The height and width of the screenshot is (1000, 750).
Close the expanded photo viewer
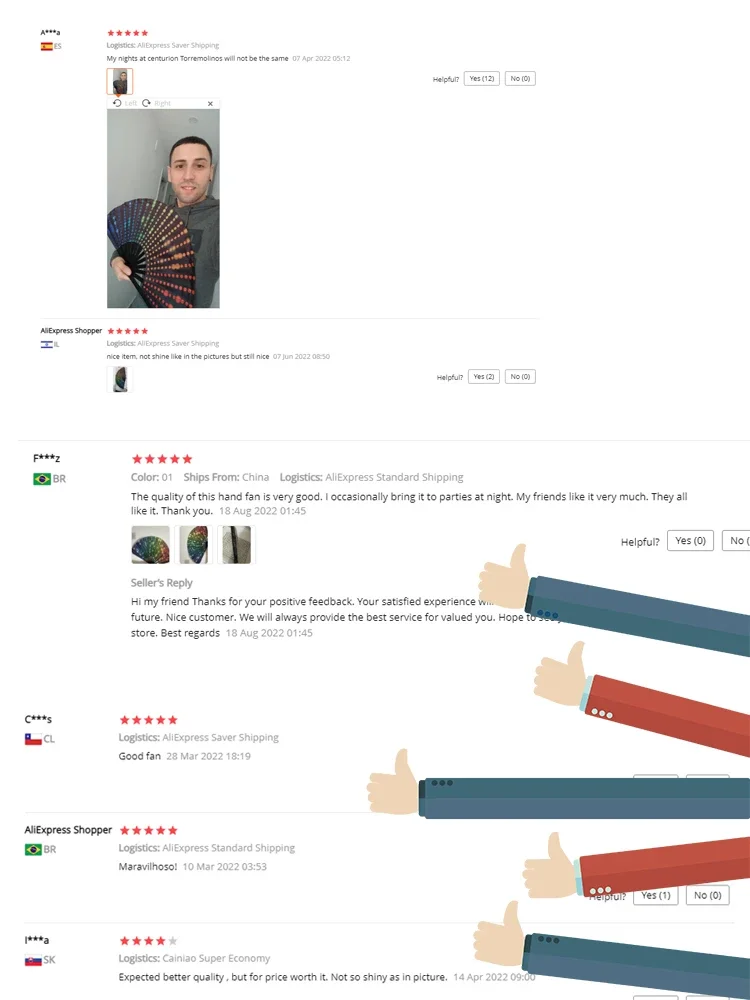coord(210,103)
